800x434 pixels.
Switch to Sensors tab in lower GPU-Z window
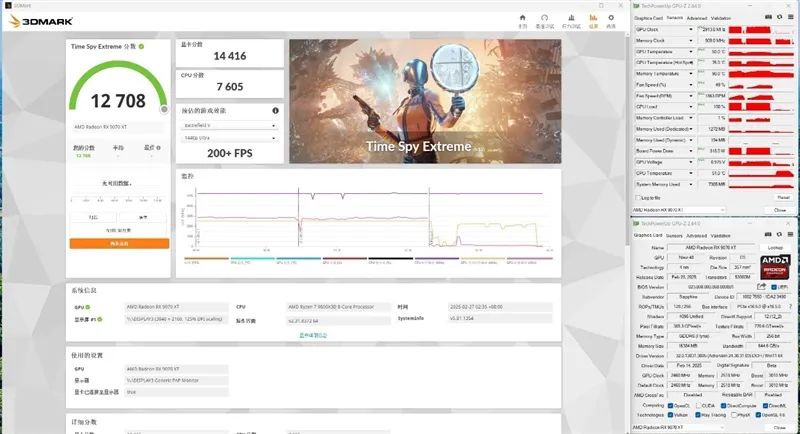pos(674,236)
